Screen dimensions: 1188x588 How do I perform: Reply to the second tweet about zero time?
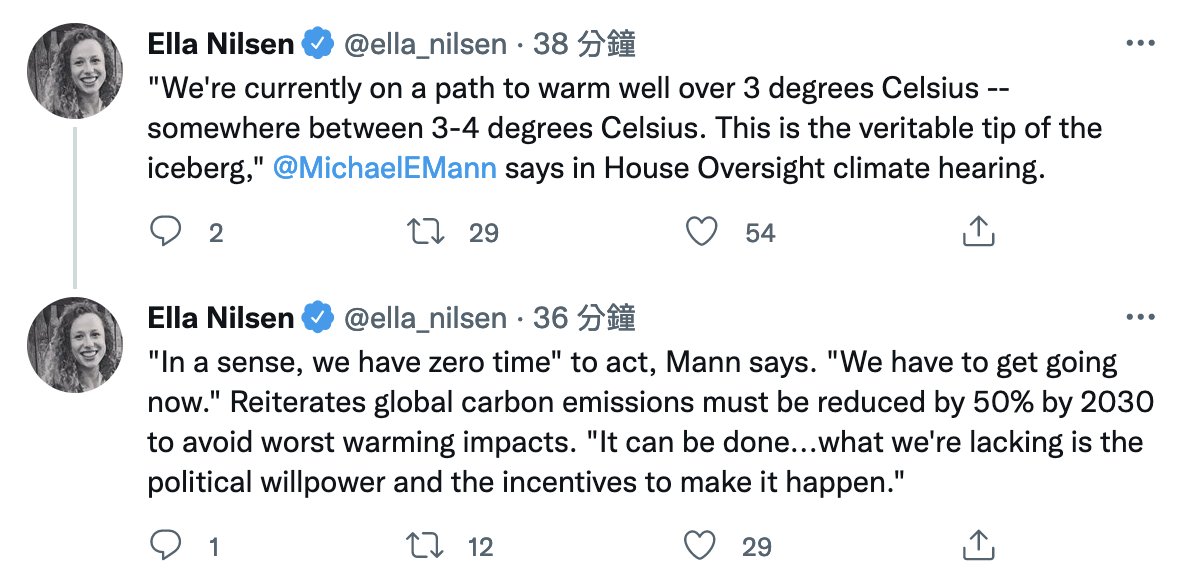pyautogui.click(x=165, y=545)
